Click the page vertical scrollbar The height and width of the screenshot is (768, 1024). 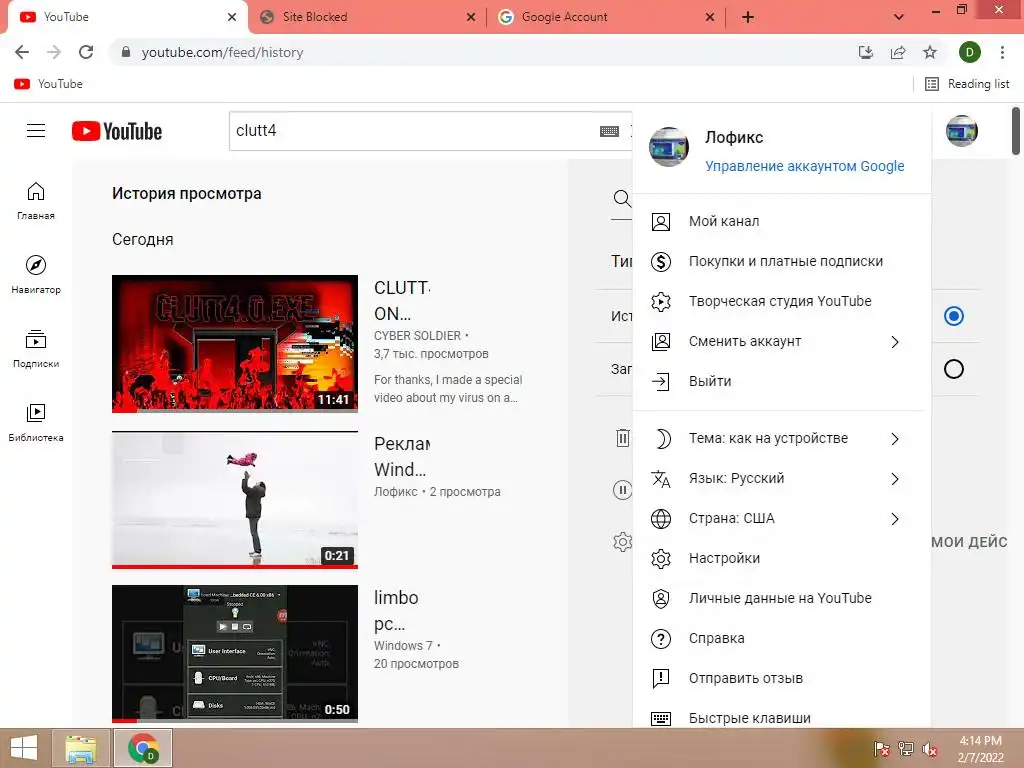pyautogui.click(x=1016, y=131)
